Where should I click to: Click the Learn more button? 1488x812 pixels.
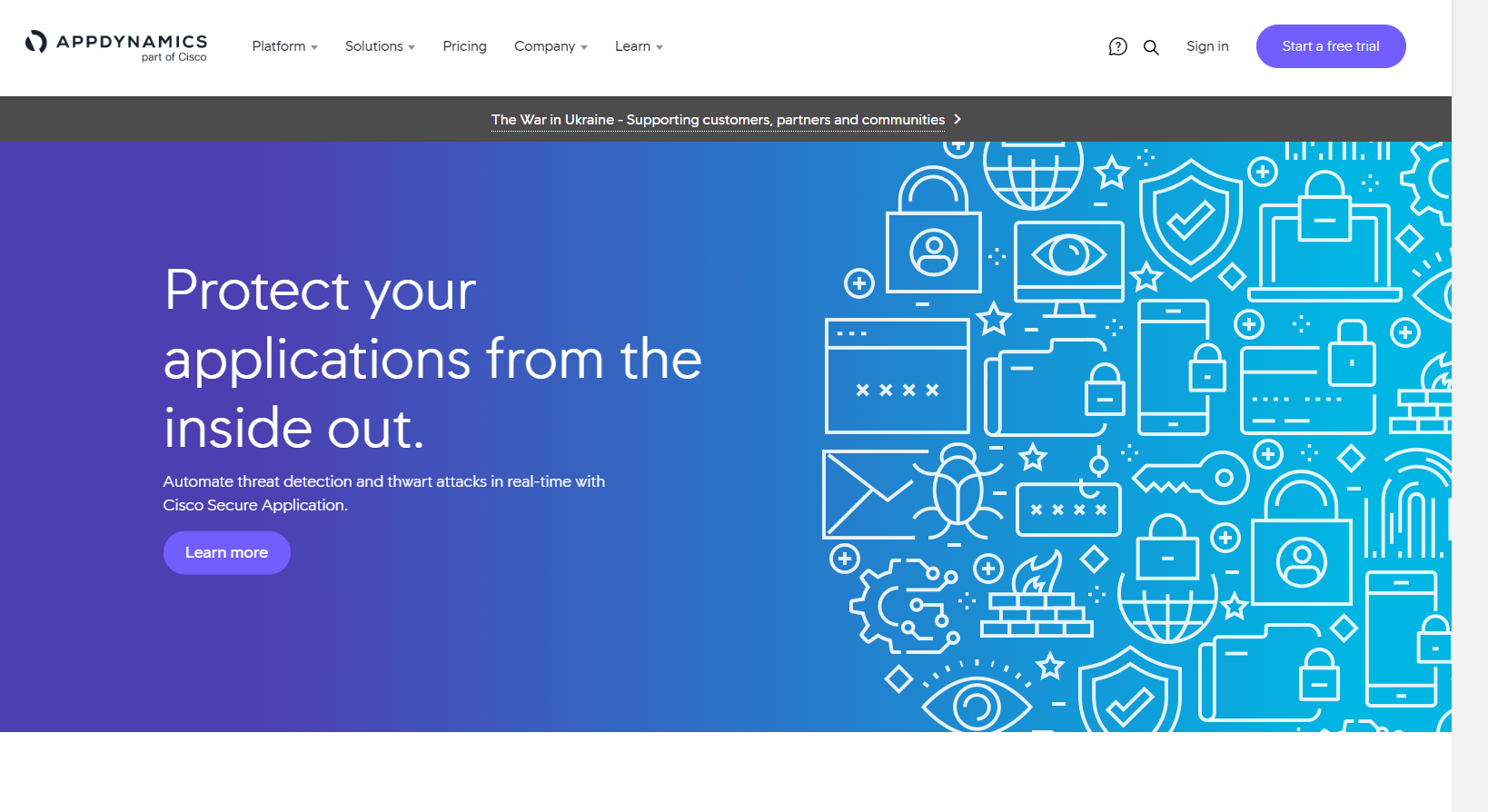(x=226, y=552)
